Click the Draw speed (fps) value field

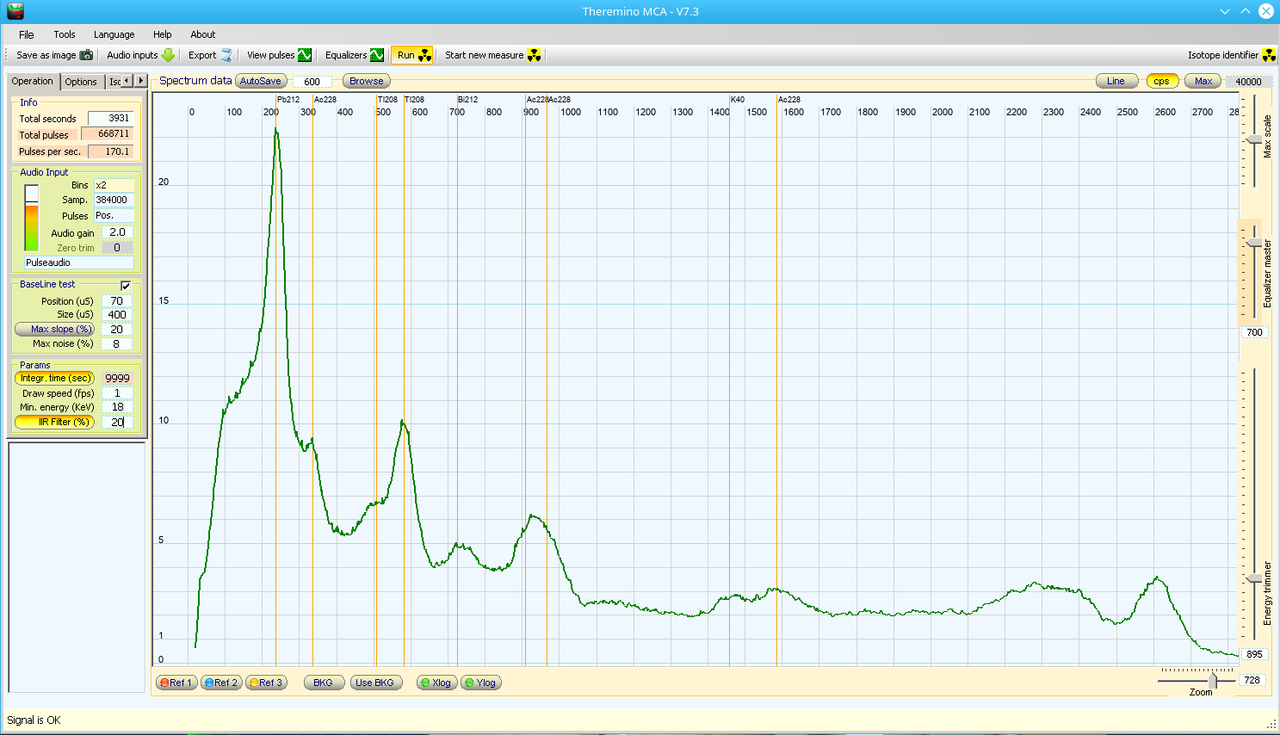pyautogui.click(x=117, y=393)
